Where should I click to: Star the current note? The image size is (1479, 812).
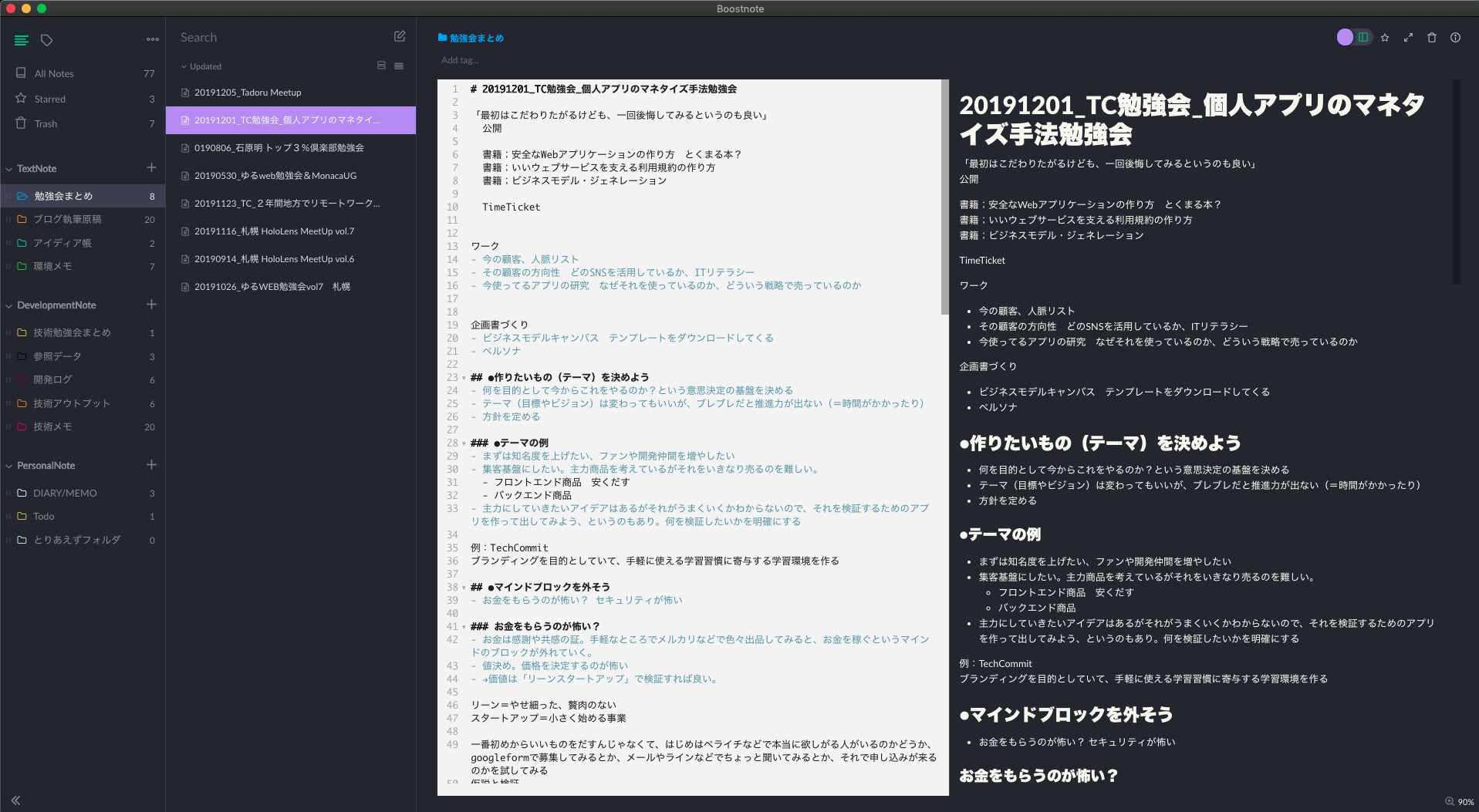[1385, 37]
